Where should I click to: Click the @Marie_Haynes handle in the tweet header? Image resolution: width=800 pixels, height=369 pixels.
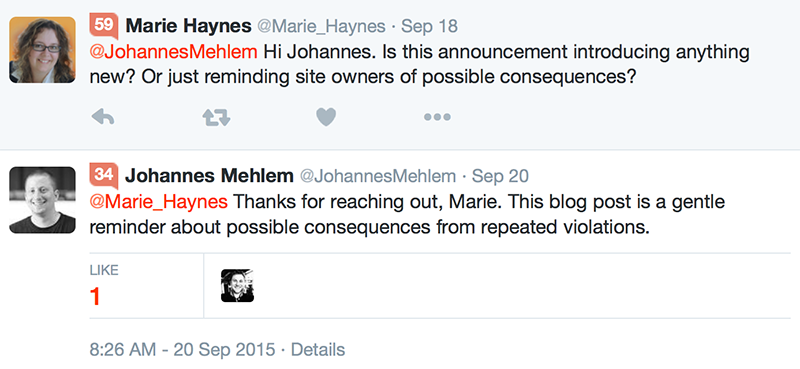(321, 27)
